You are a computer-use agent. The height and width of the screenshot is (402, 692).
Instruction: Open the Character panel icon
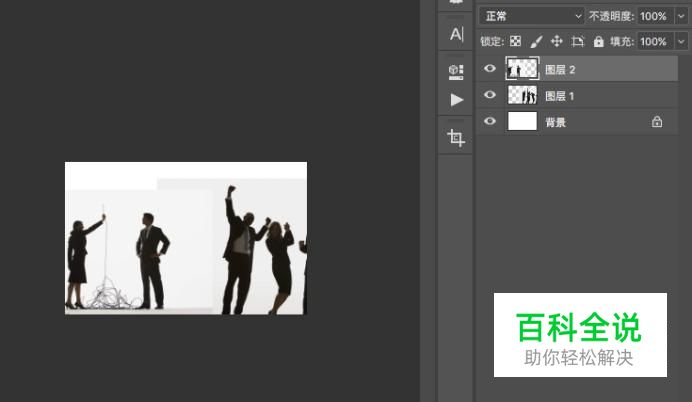coord(456,34)
